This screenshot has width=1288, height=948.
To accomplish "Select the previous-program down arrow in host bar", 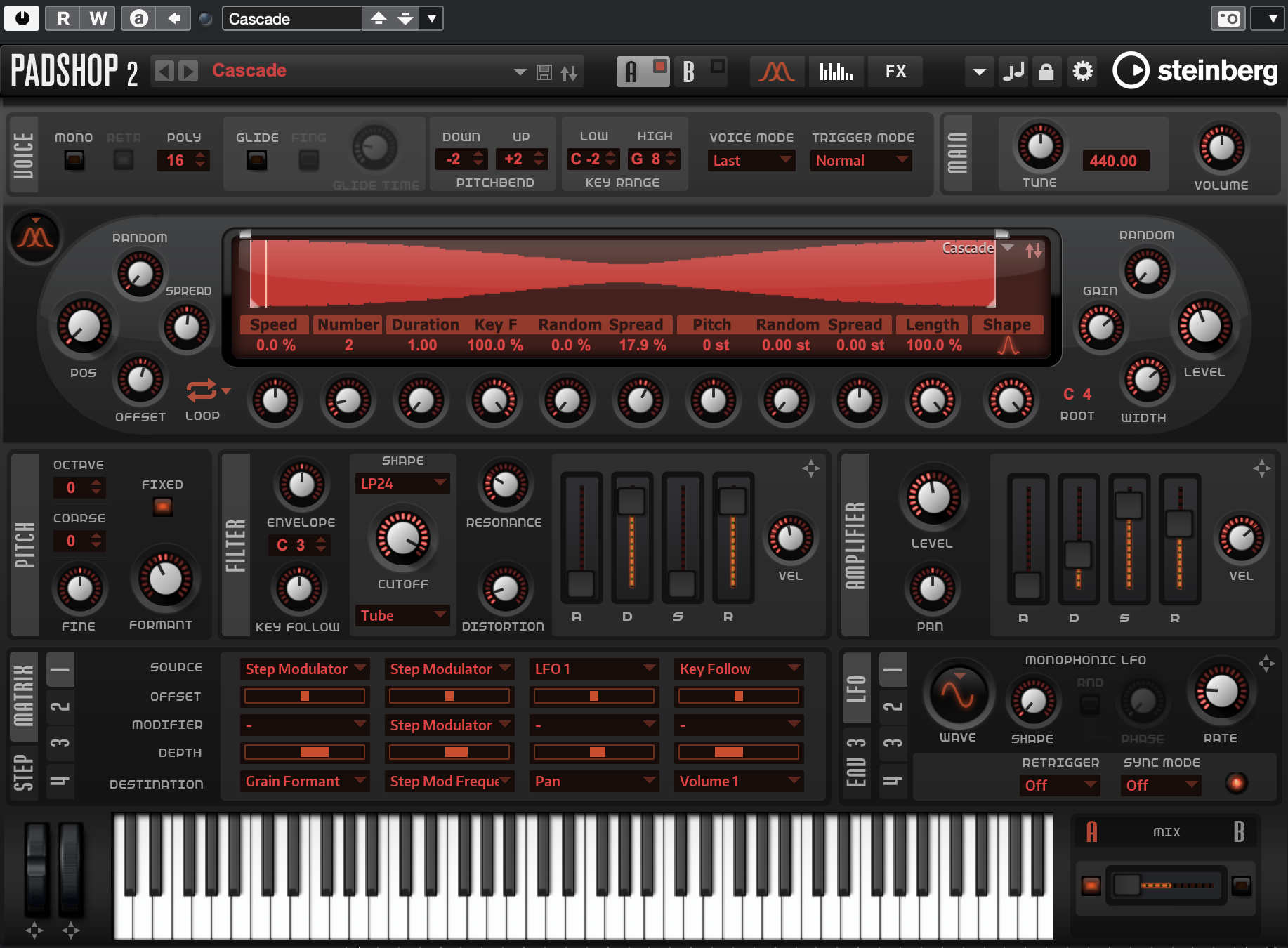I will click(x=405, y=18).
